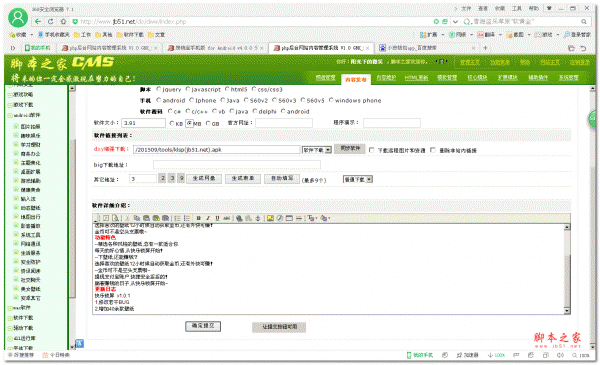Expand the 游戏下载 tree node
Viewport: 600px width, 365px height.
click(10, 105)
